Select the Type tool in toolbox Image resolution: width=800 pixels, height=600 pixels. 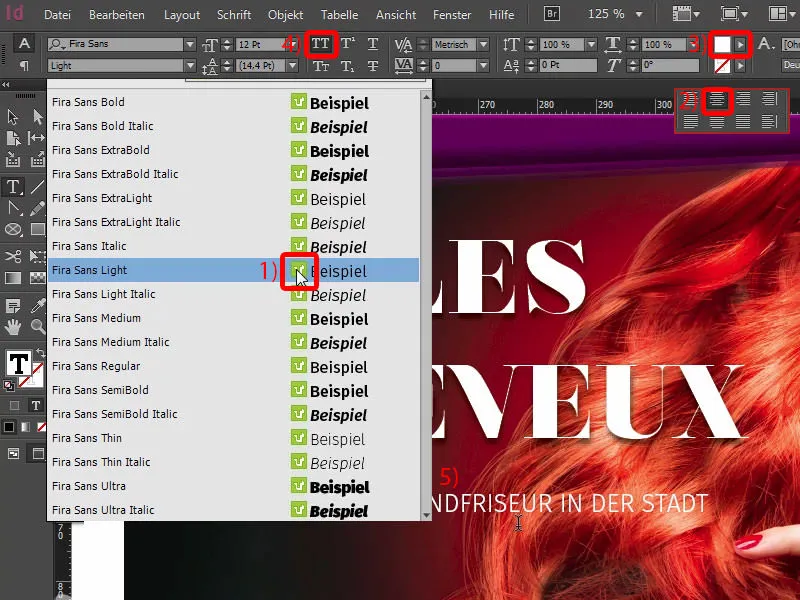(13, 187)
